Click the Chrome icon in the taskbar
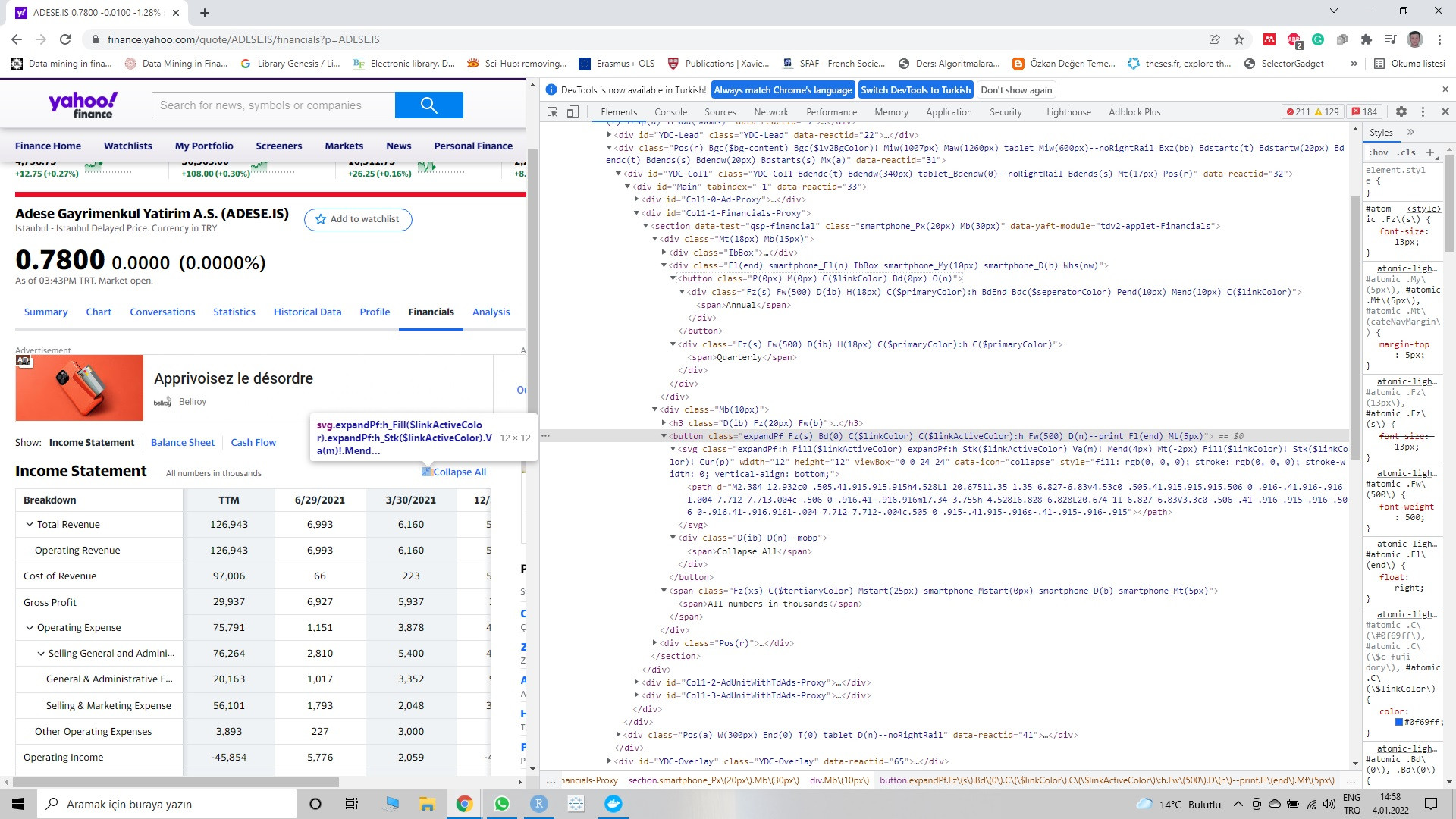Viewport: 1456px width, 819px height. (x=464, y=804)
